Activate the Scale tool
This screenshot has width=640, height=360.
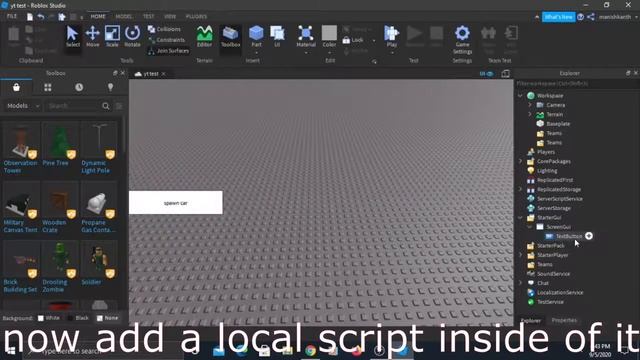pos(112,36)
